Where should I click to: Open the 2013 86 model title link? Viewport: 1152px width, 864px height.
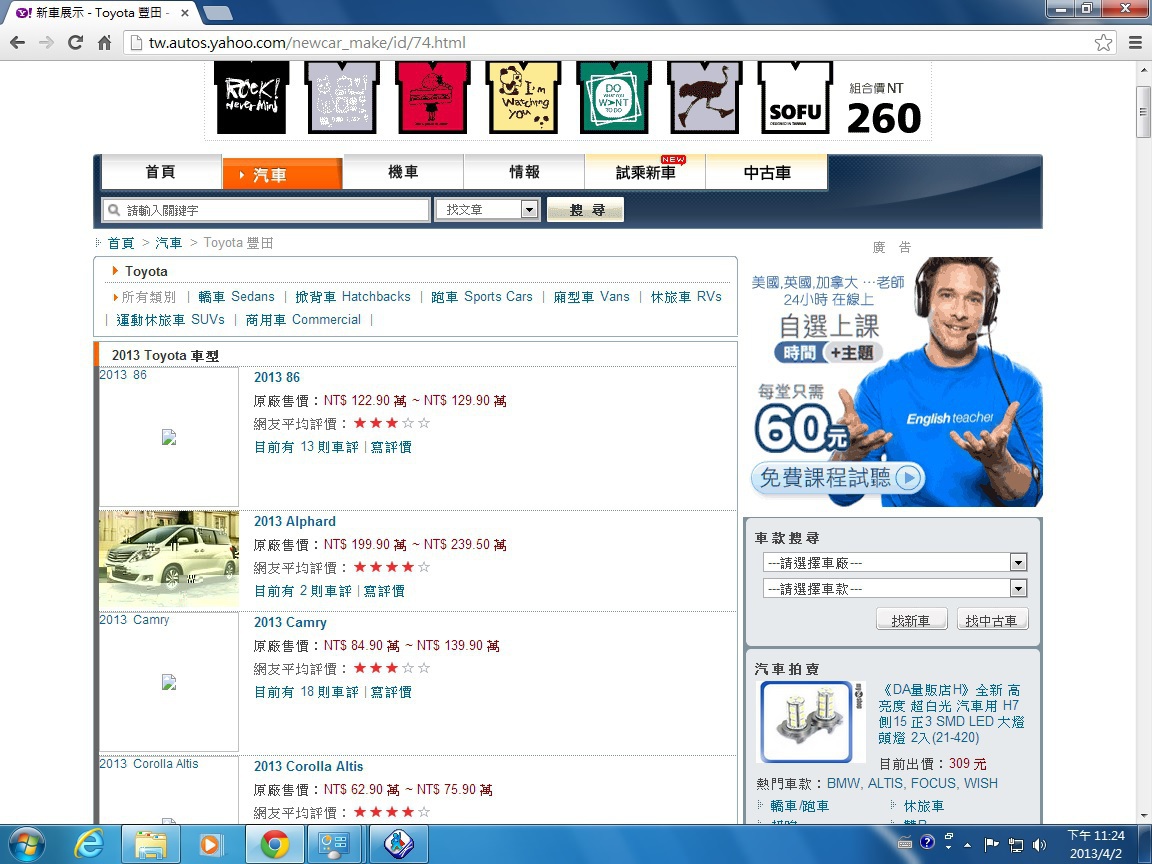(x=277, y=377)
